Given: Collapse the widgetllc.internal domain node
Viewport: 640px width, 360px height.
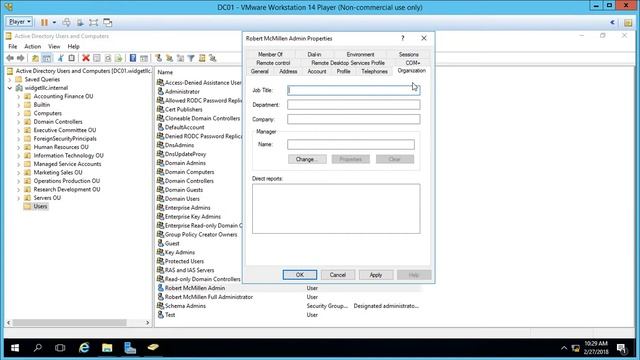Looking at the screenshot, I should tap(10, 88).
